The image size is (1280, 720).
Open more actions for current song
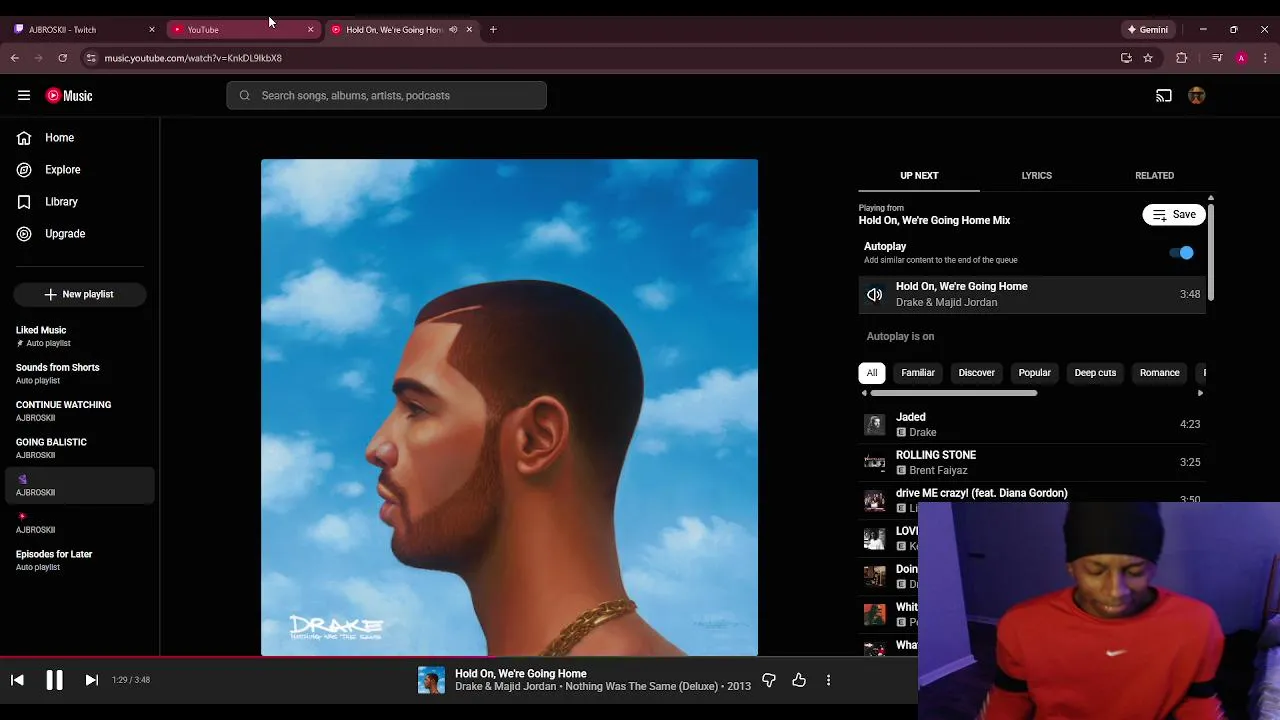pos(828,680)
